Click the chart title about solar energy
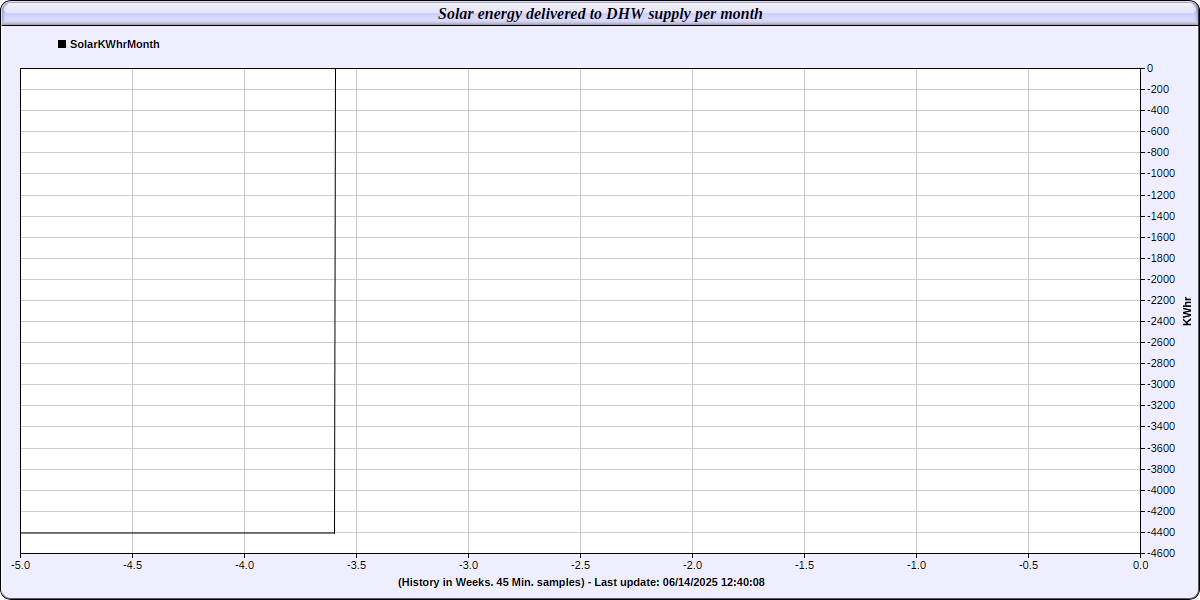 (600, 13)
